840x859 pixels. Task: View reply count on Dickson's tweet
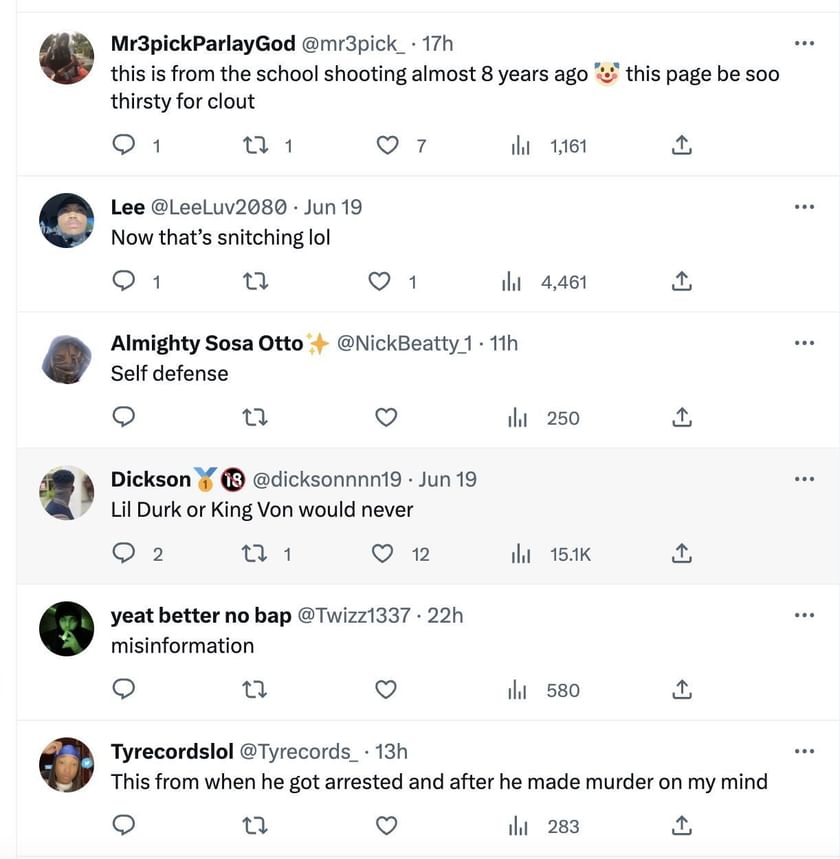pyautogui.click(x=133, y=553)
